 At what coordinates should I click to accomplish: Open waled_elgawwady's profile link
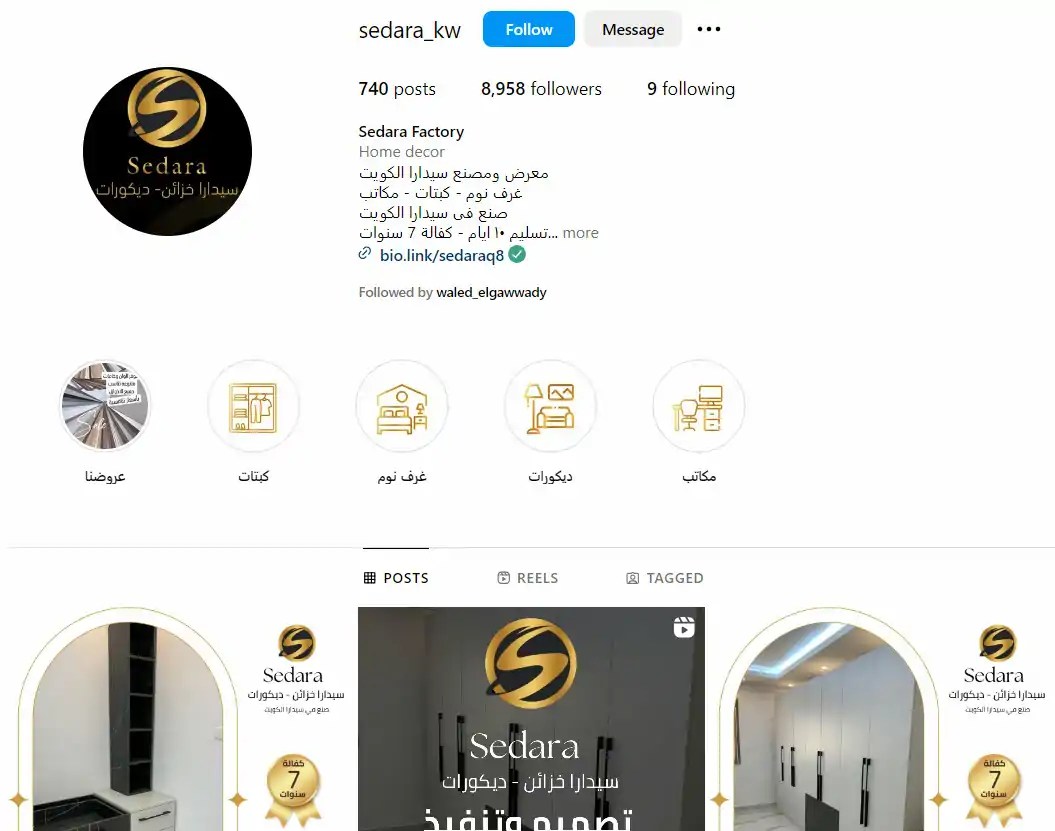tap(491, 293)
